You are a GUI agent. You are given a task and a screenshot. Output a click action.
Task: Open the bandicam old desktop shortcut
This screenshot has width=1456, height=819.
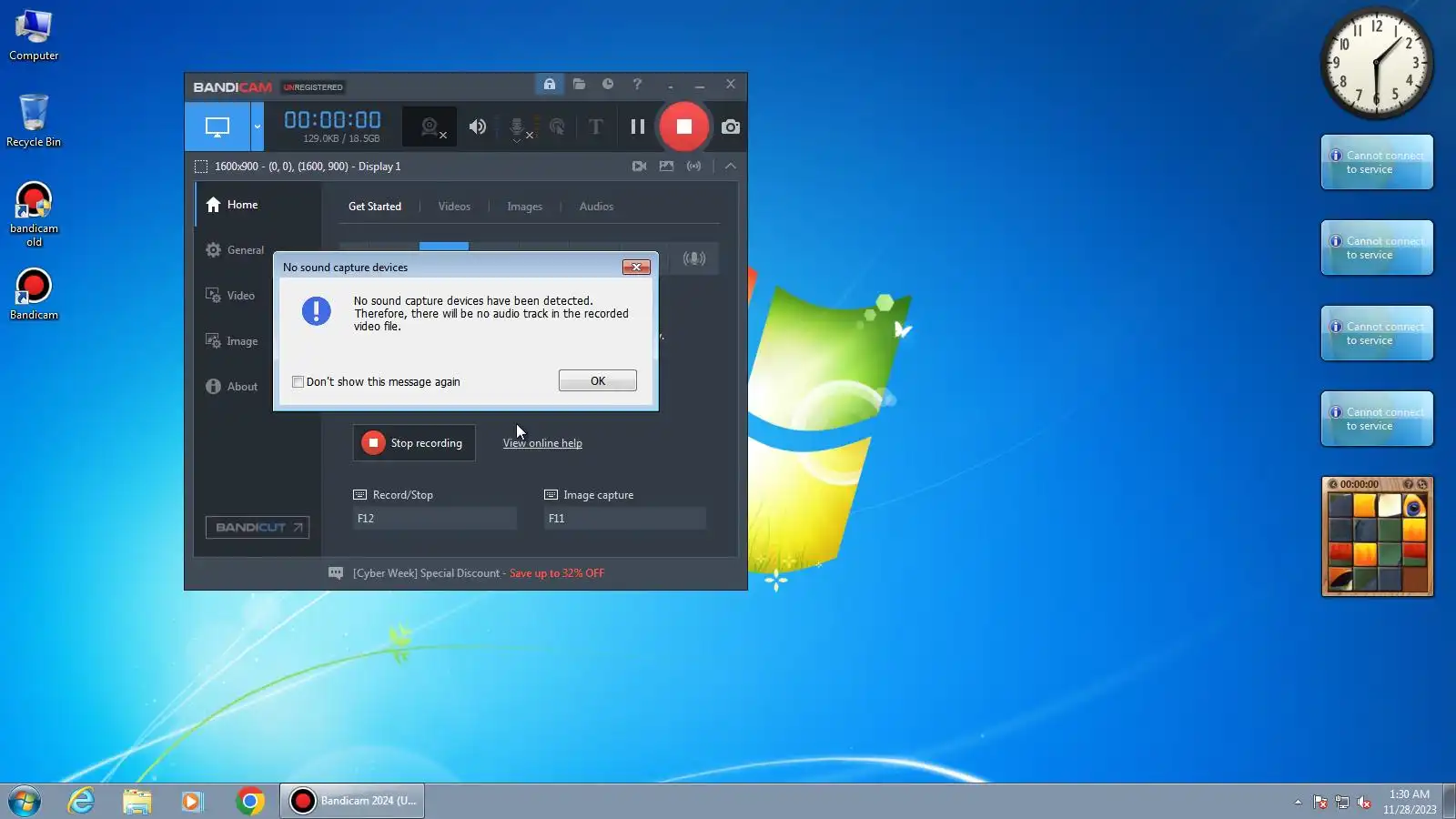tap(34, 215)
